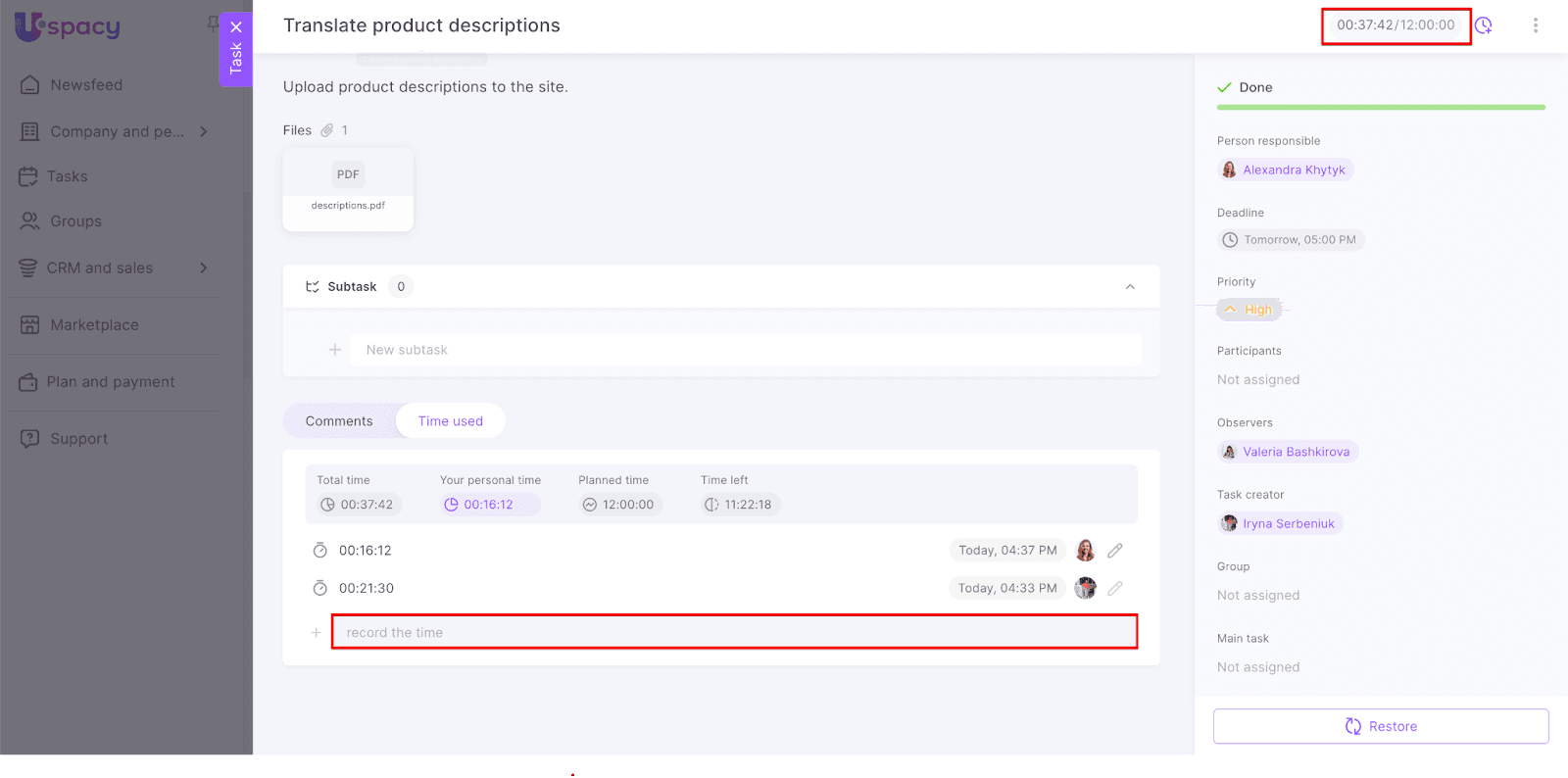The height and width of the screenshot is (778, 1568).
Task: Click the plus icon beside New subtask
Action: pos(335,350)
